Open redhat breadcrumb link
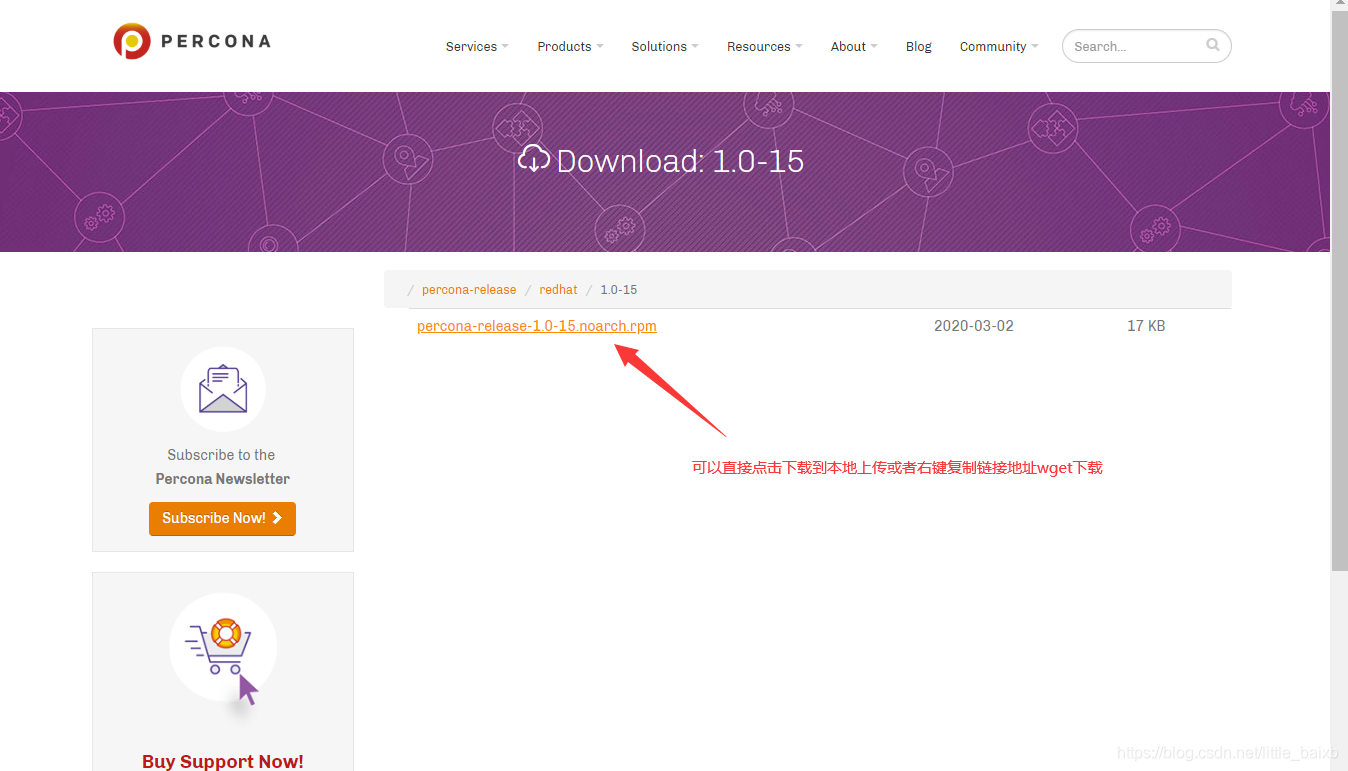 click(x=558, y=290)
